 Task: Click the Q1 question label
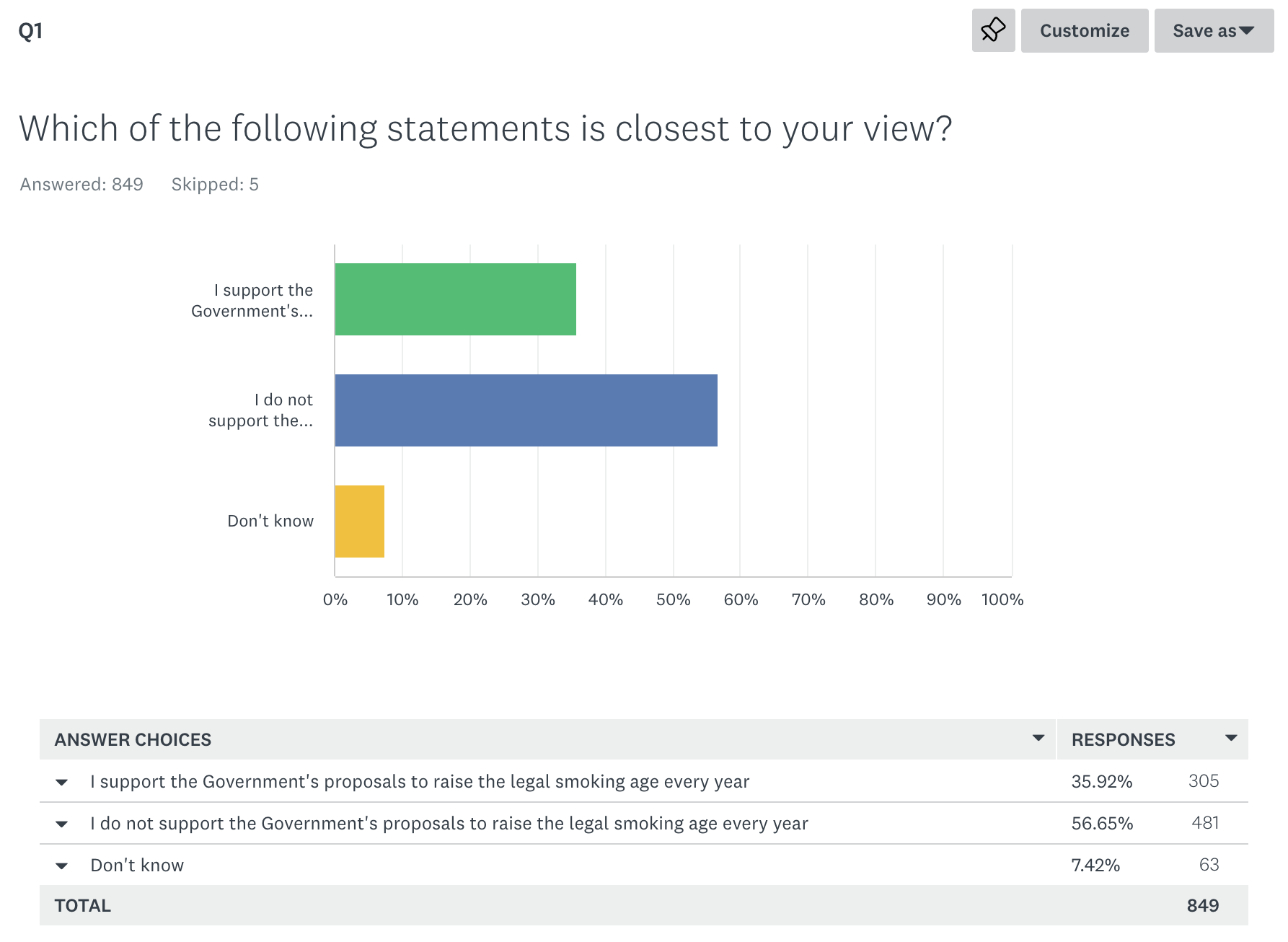[30, 31]
